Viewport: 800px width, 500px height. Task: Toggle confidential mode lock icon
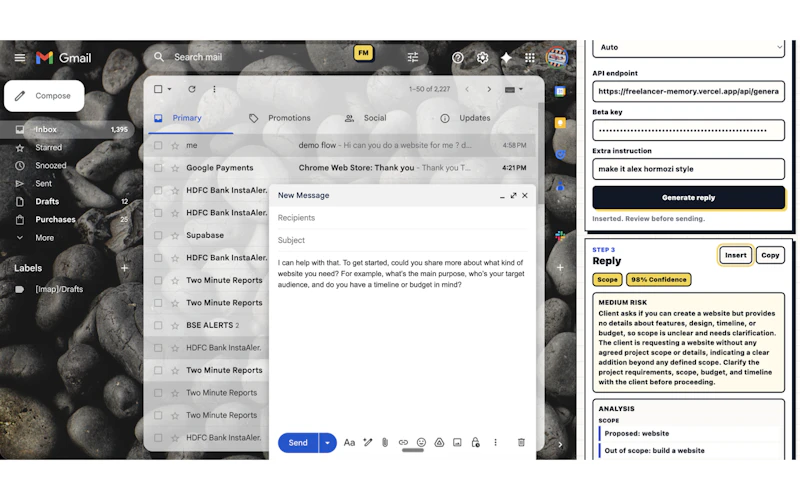point(475,442)
